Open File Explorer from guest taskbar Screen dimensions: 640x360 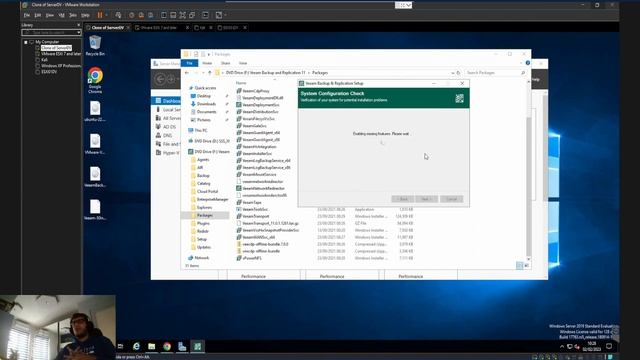tap(151, 346)
